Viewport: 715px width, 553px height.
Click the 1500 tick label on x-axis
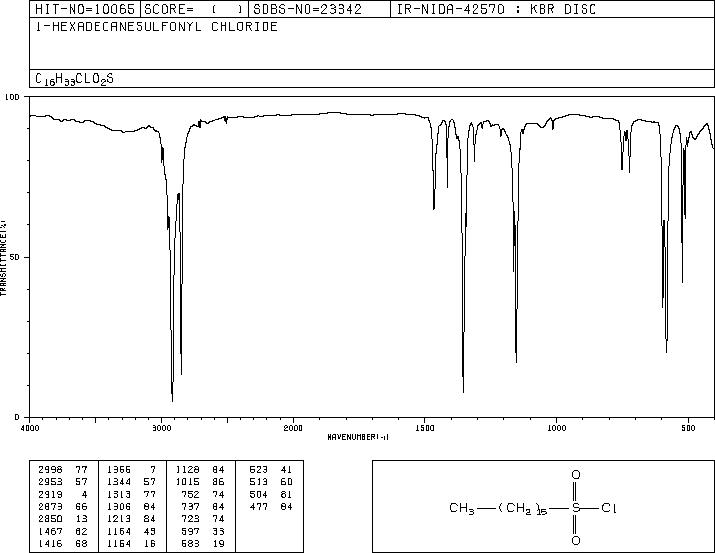(425, 428)
